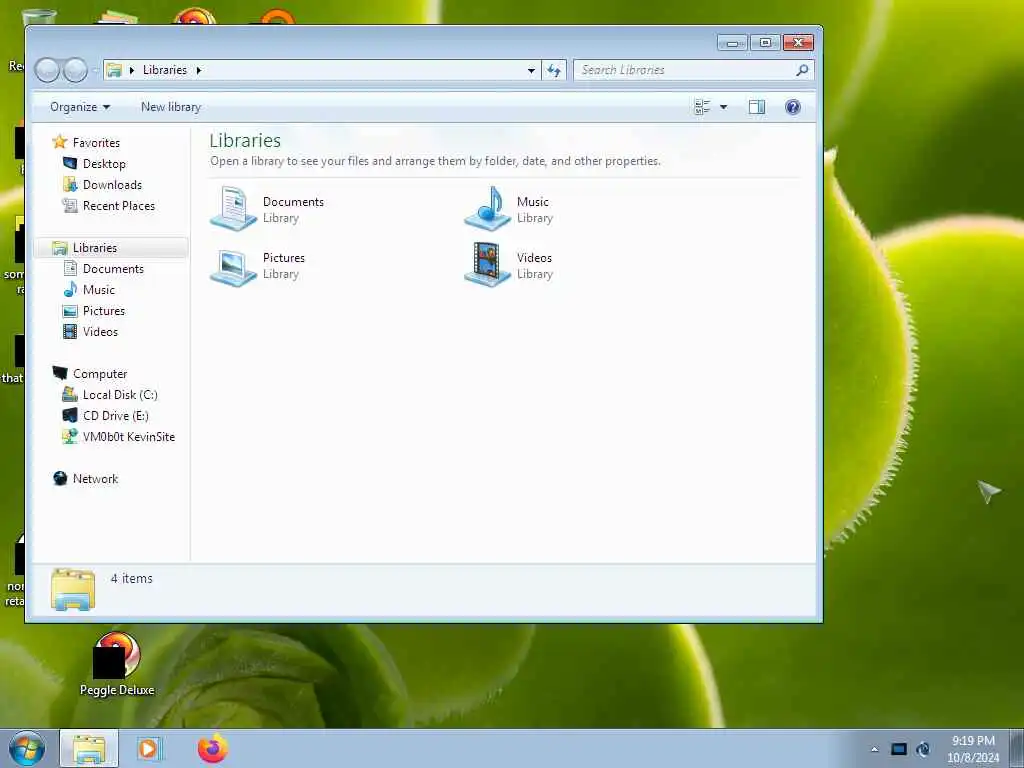Select the Peggle Deluxe desktop shortcut

[x=117, y=664]
